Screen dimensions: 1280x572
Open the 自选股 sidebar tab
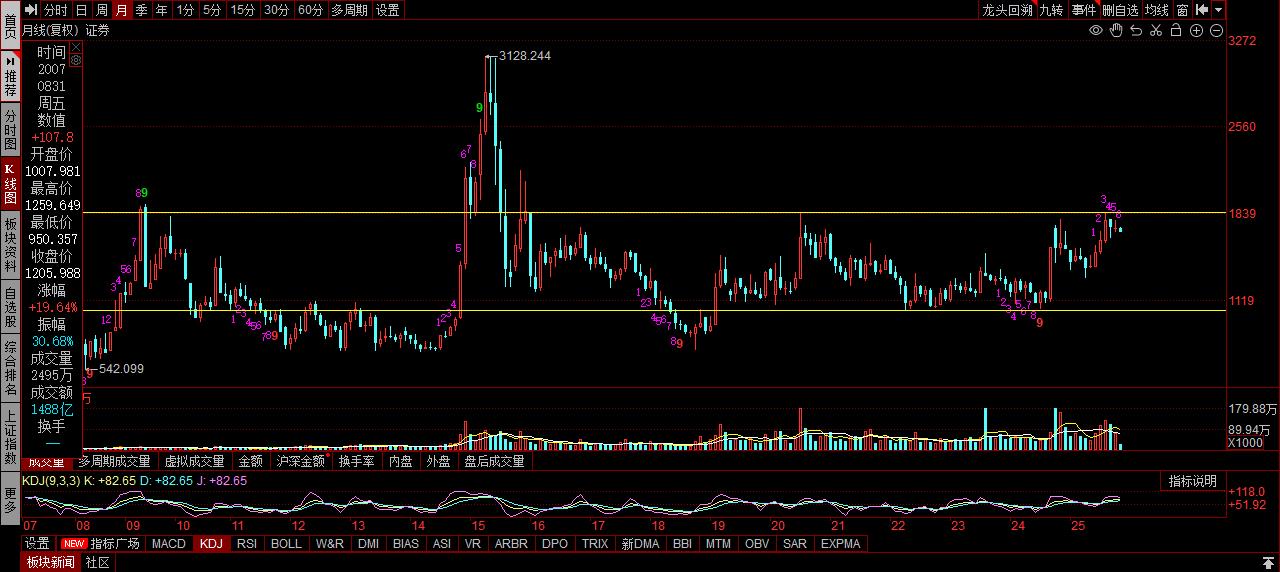click(x=10, y=308)
